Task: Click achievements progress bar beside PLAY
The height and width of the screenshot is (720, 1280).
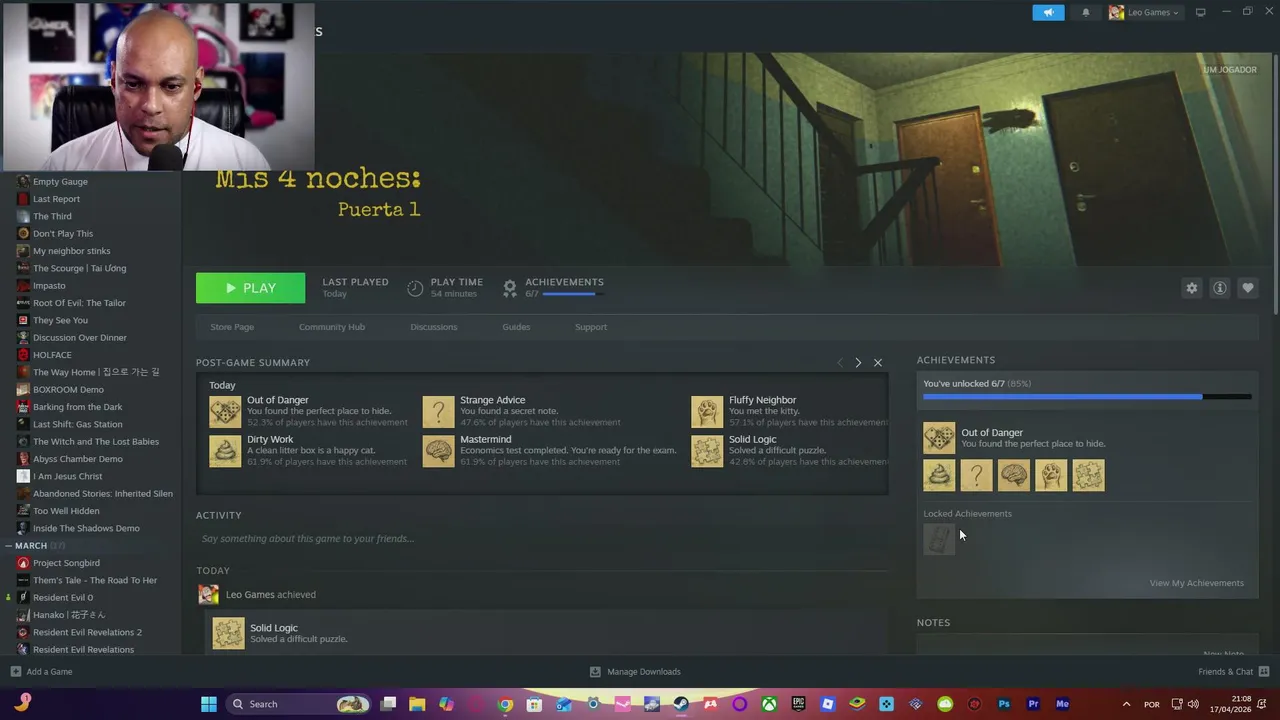Action: click(x=572, y=294)
